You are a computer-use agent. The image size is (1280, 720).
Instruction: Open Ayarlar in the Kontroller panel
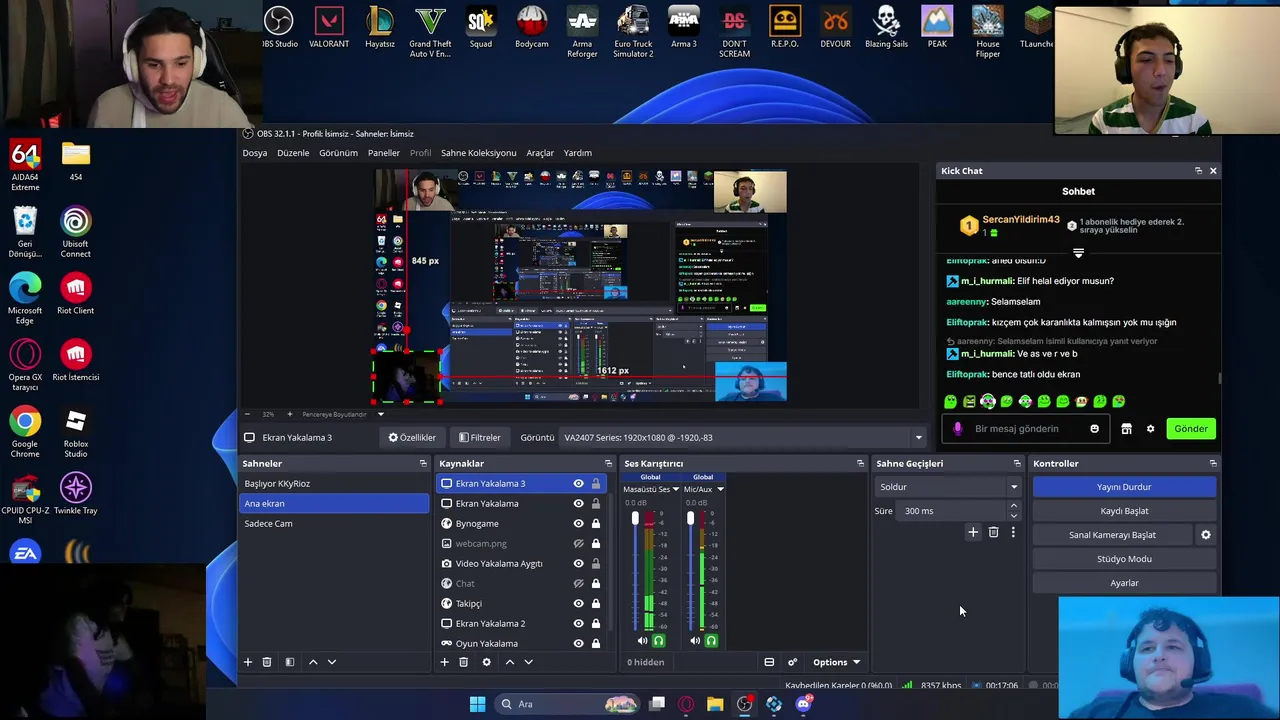[x=1124, y=583]
